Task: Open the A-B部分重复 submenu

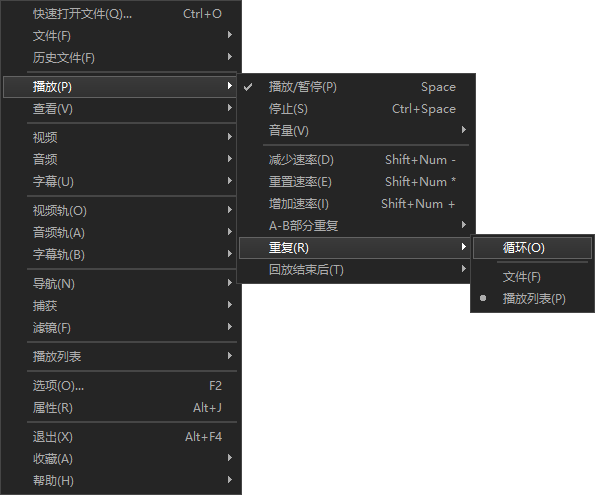Action: coord(356,226)
